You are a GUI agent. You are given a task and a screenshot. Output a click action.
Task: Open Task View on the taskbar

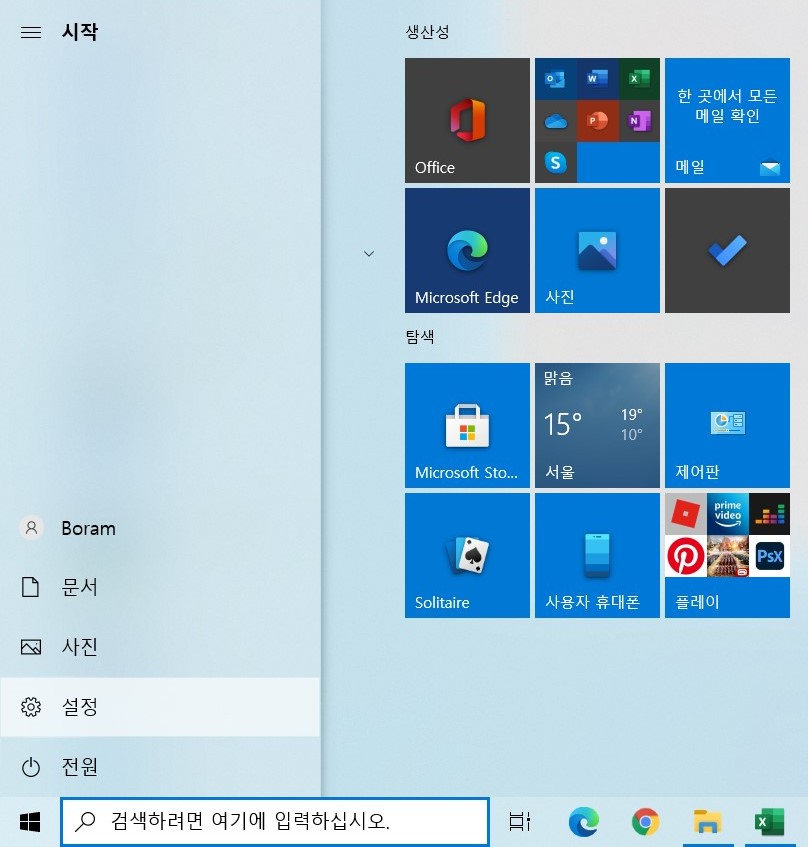(x=520, y=822)
